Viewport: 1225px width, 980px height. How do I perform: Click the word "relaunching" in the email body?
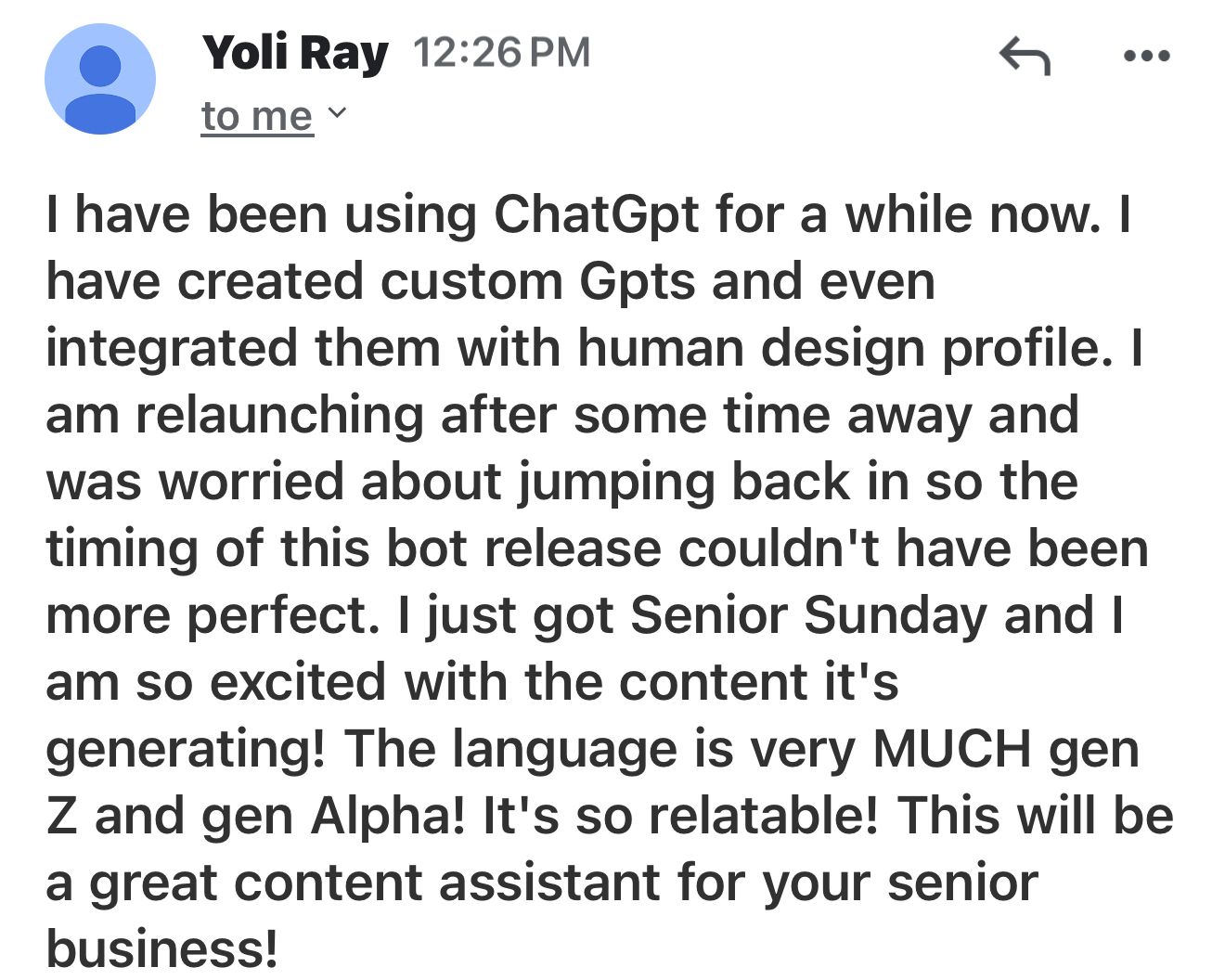[279, 417]
